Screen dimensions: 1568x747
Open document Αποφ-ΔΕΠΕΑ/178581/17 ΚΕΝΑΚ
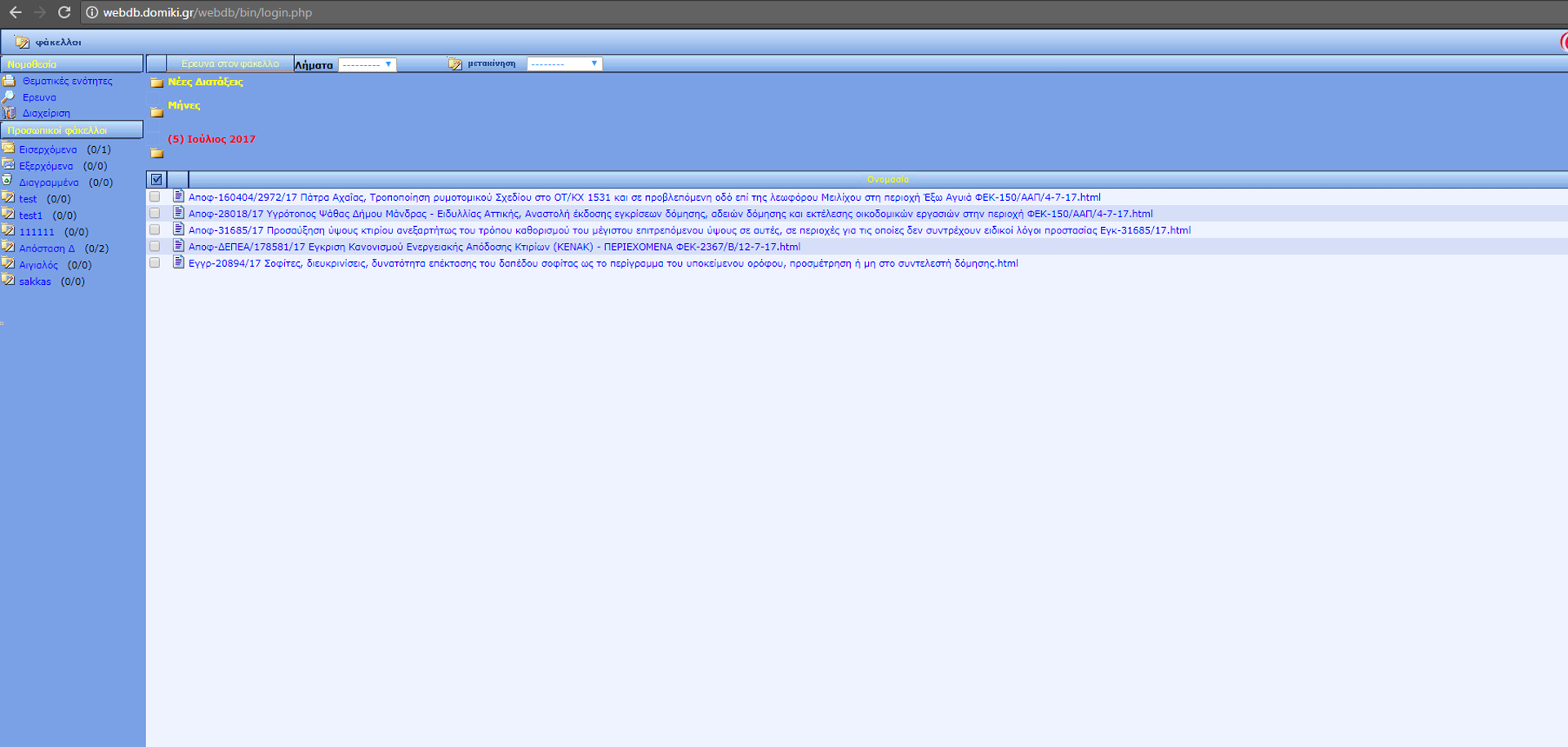[x=494, y=247]
